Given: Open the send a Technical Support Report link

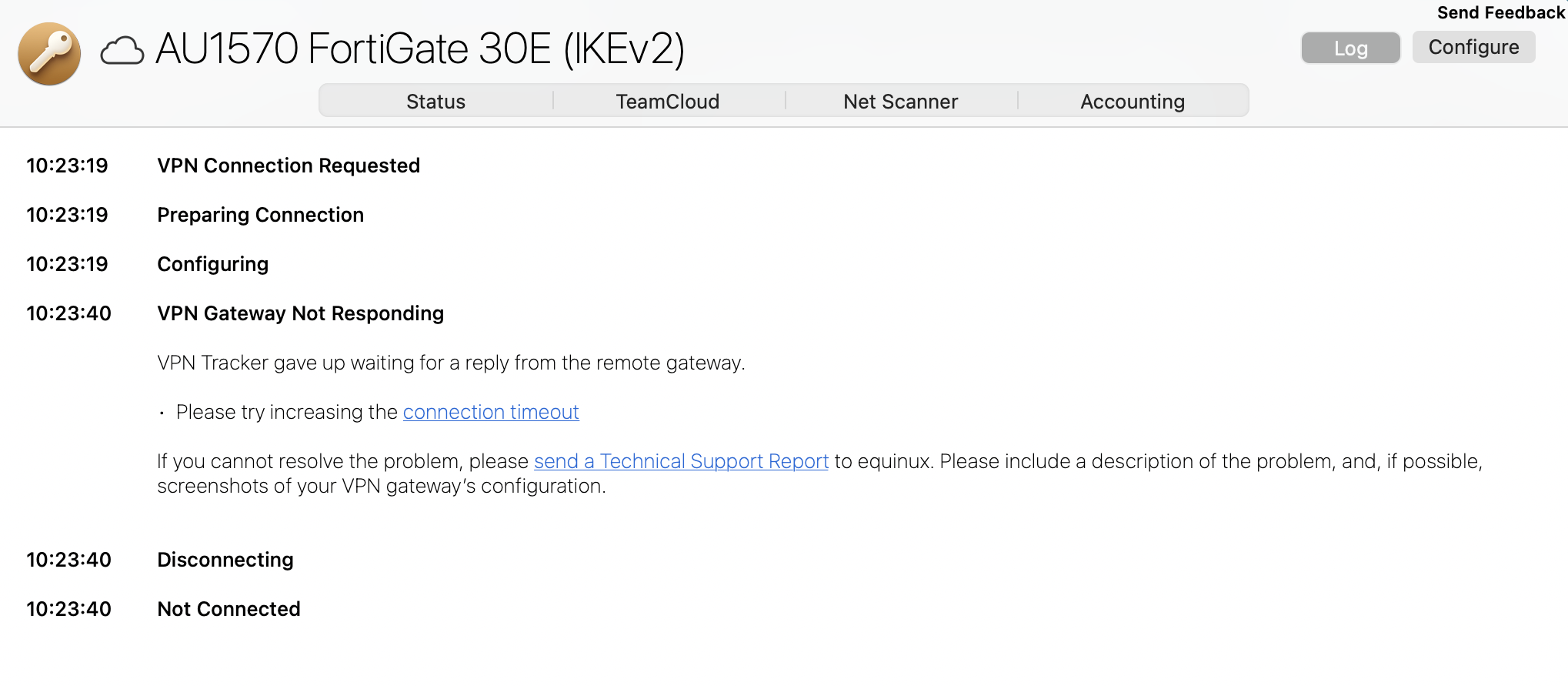Looking at the screenshot, I should 681,461.
